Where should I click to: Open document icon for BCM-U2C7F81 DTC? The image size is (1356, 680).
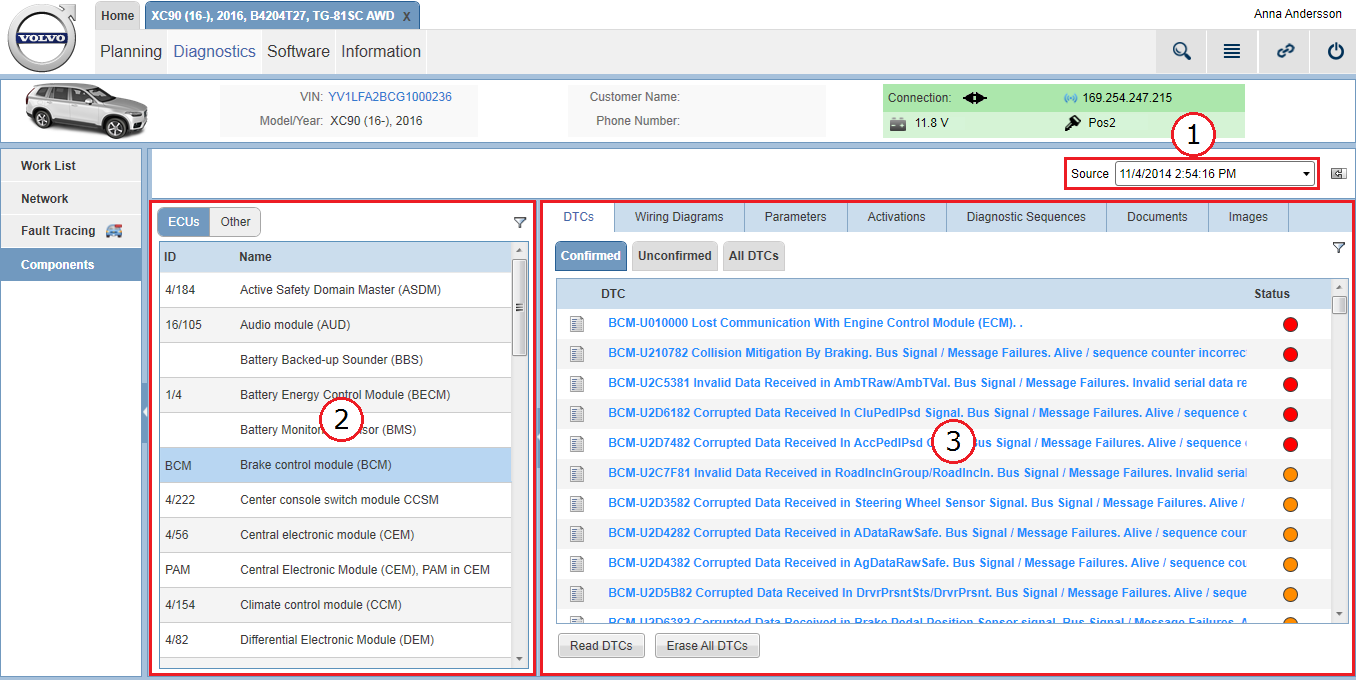576,473
